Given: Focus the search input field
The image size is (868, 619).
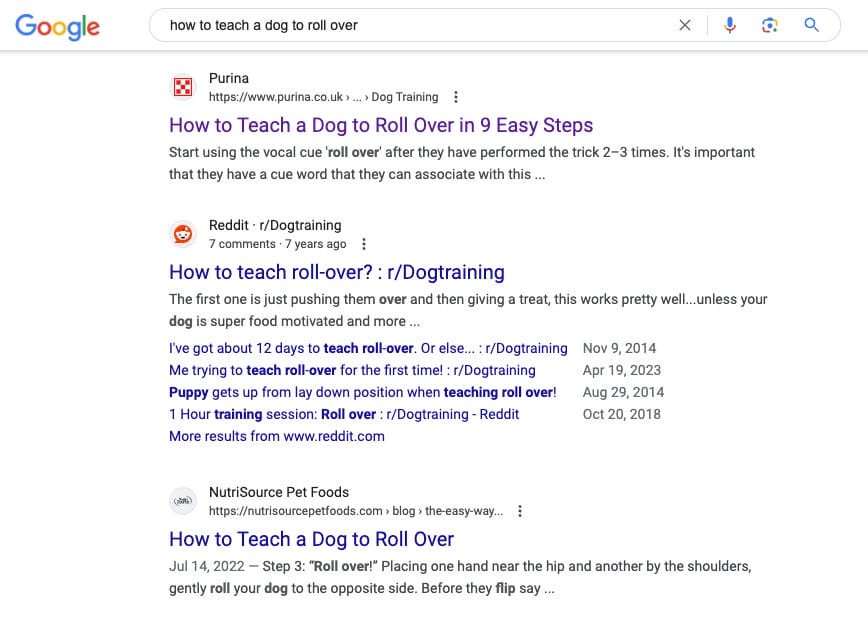Looking at the screenshot, I should click(415, 25).
